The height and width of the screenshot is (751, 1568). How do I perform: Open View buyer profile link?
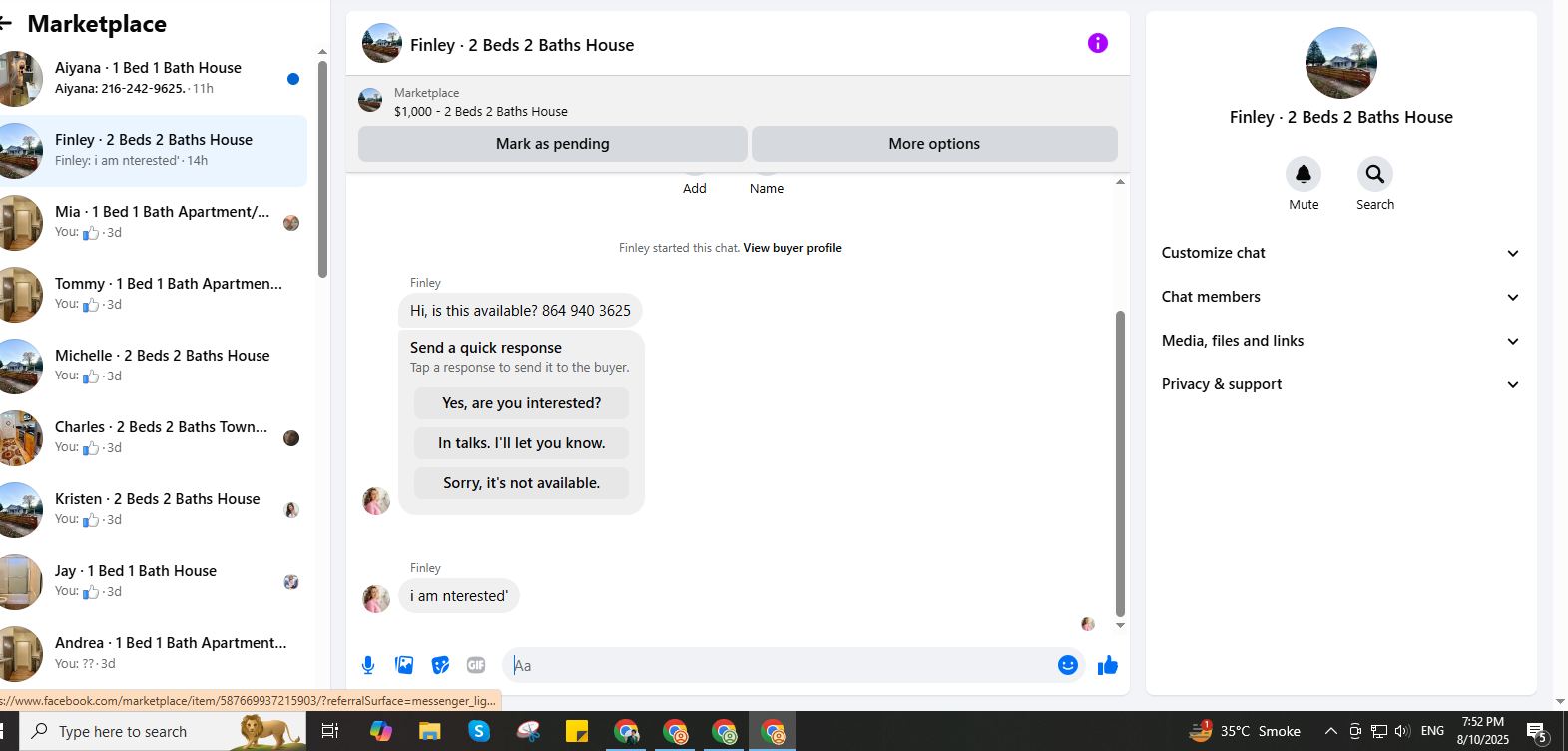coord(792,248)
